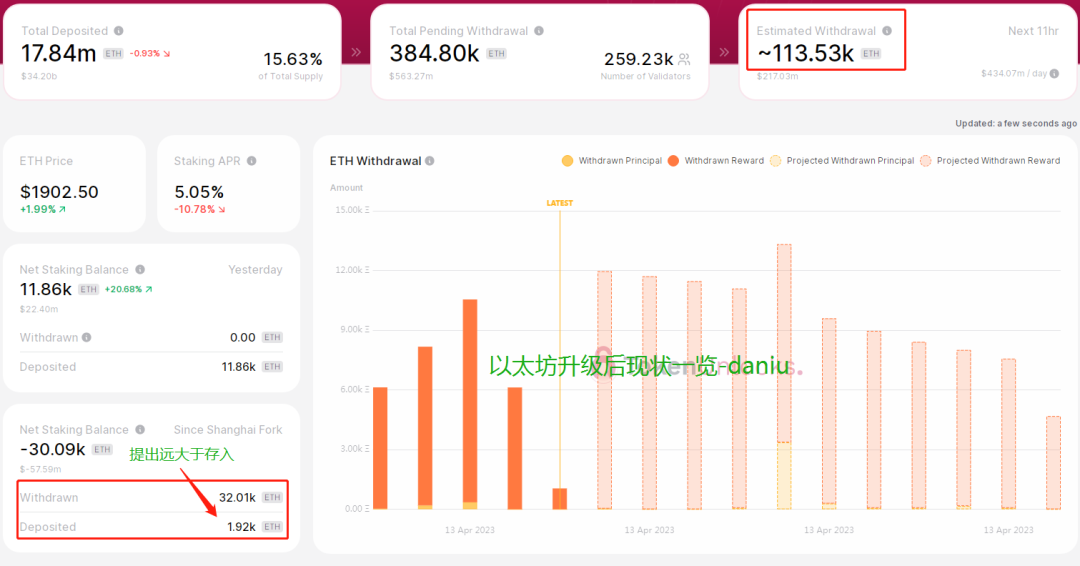Click the $1902.50 ETH Price value
The width and height of the screenshot is (1080, 566).
tap(59, 192)
